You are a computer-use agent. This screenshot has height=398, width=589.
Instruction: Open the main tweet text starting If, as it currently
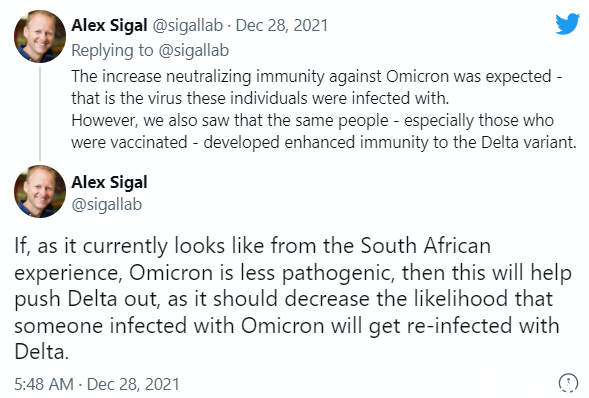(293, 299)
